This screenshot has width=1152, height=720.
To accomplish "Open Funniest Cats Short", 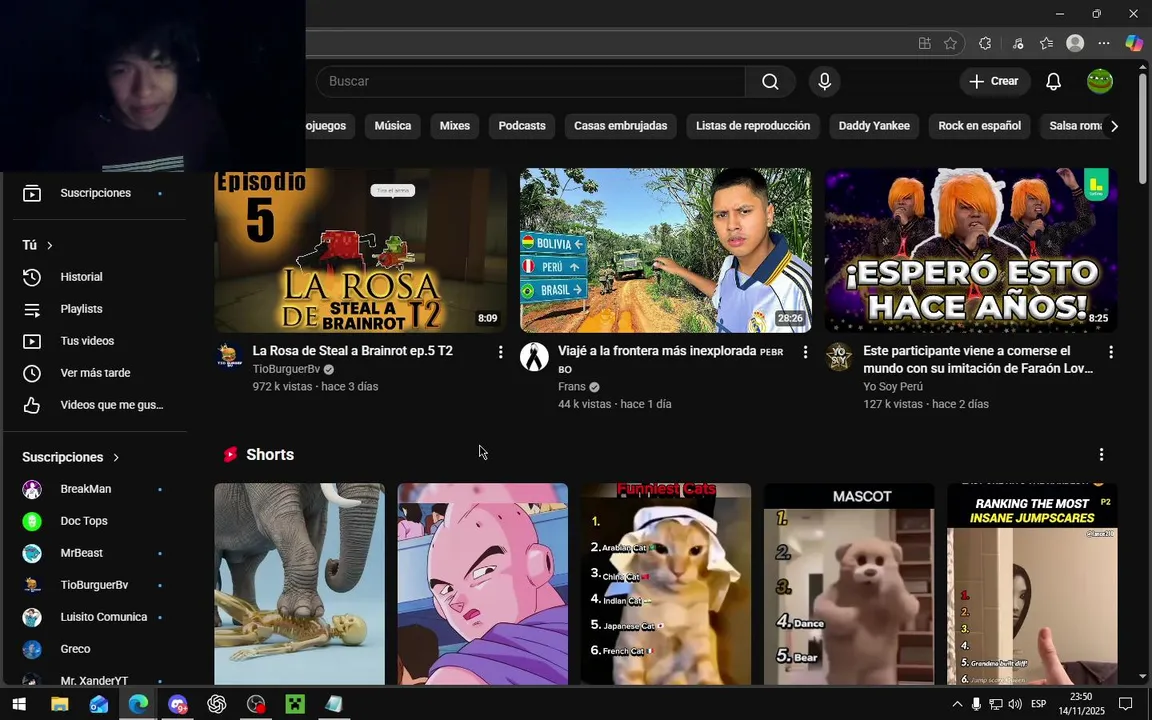I will pyautogui.click(x=666, y=584).
